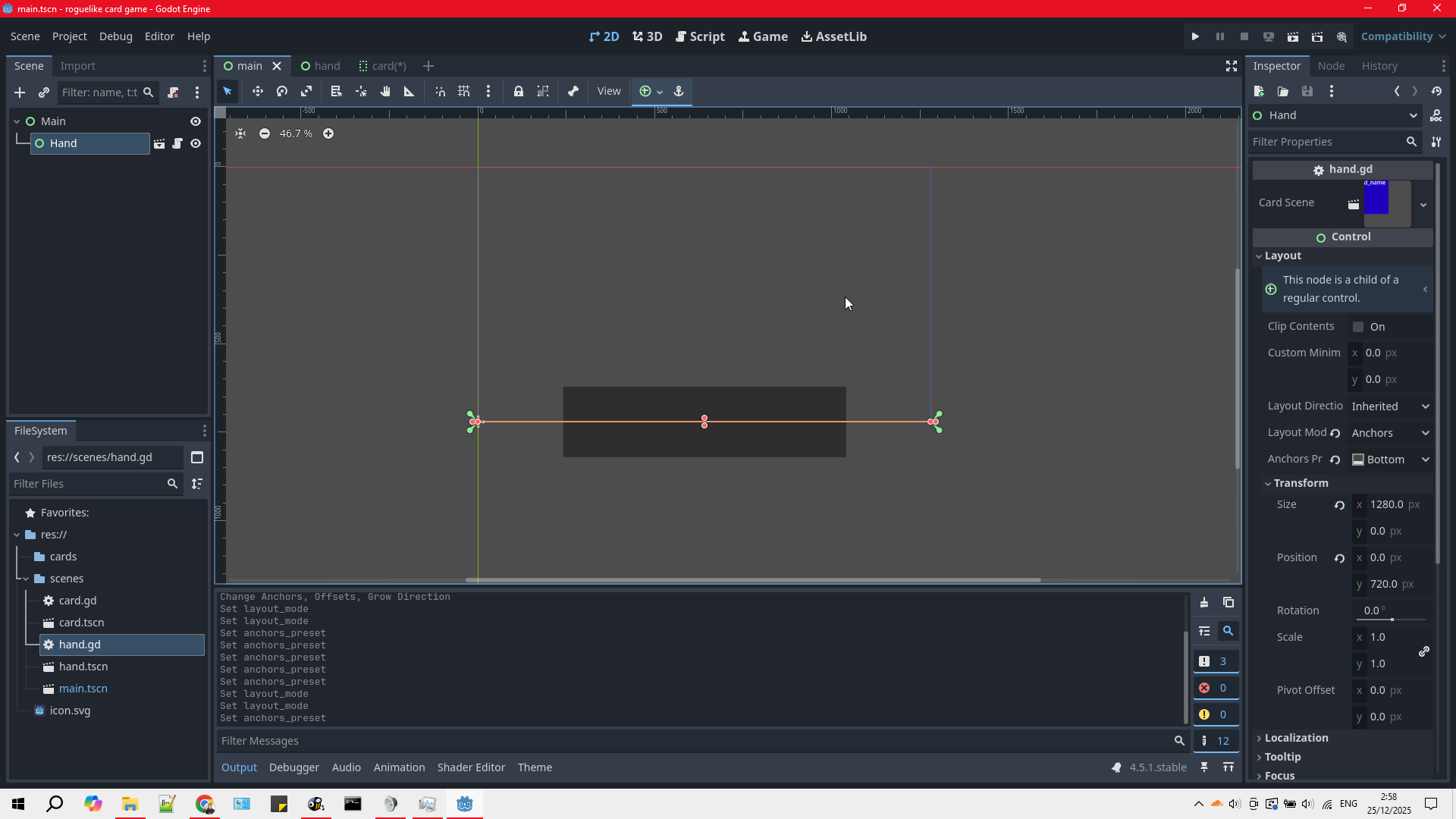Open the Hand node's attached script icon

click(177, 143)
